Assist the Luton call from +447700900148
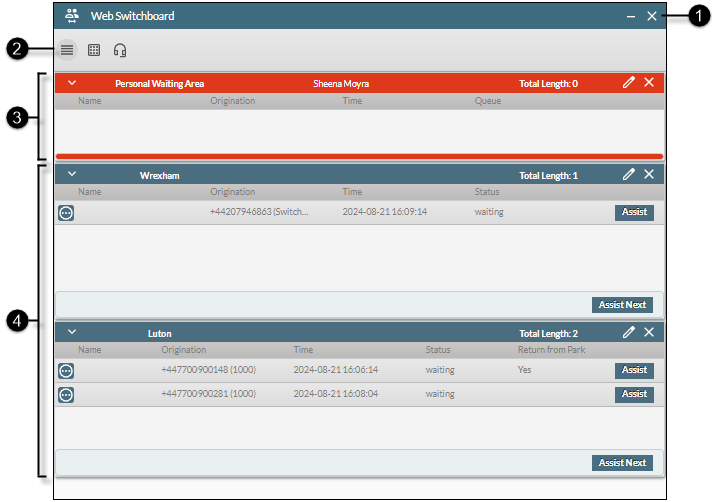 pos(634,370)
